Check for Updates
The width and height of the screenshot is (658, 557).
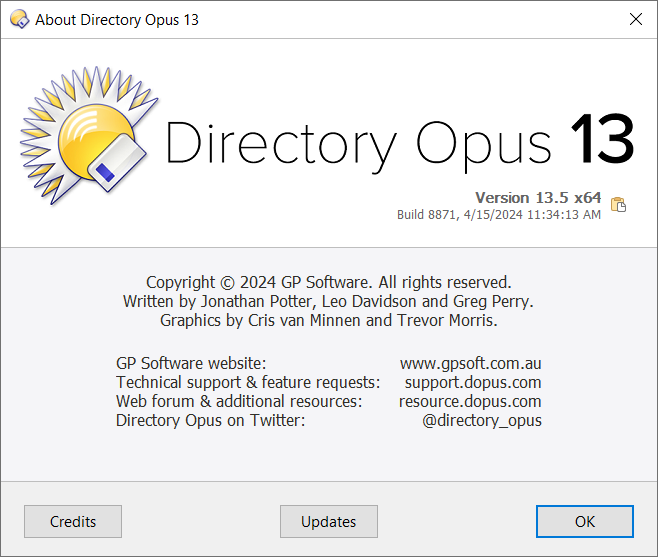[329, 521]
